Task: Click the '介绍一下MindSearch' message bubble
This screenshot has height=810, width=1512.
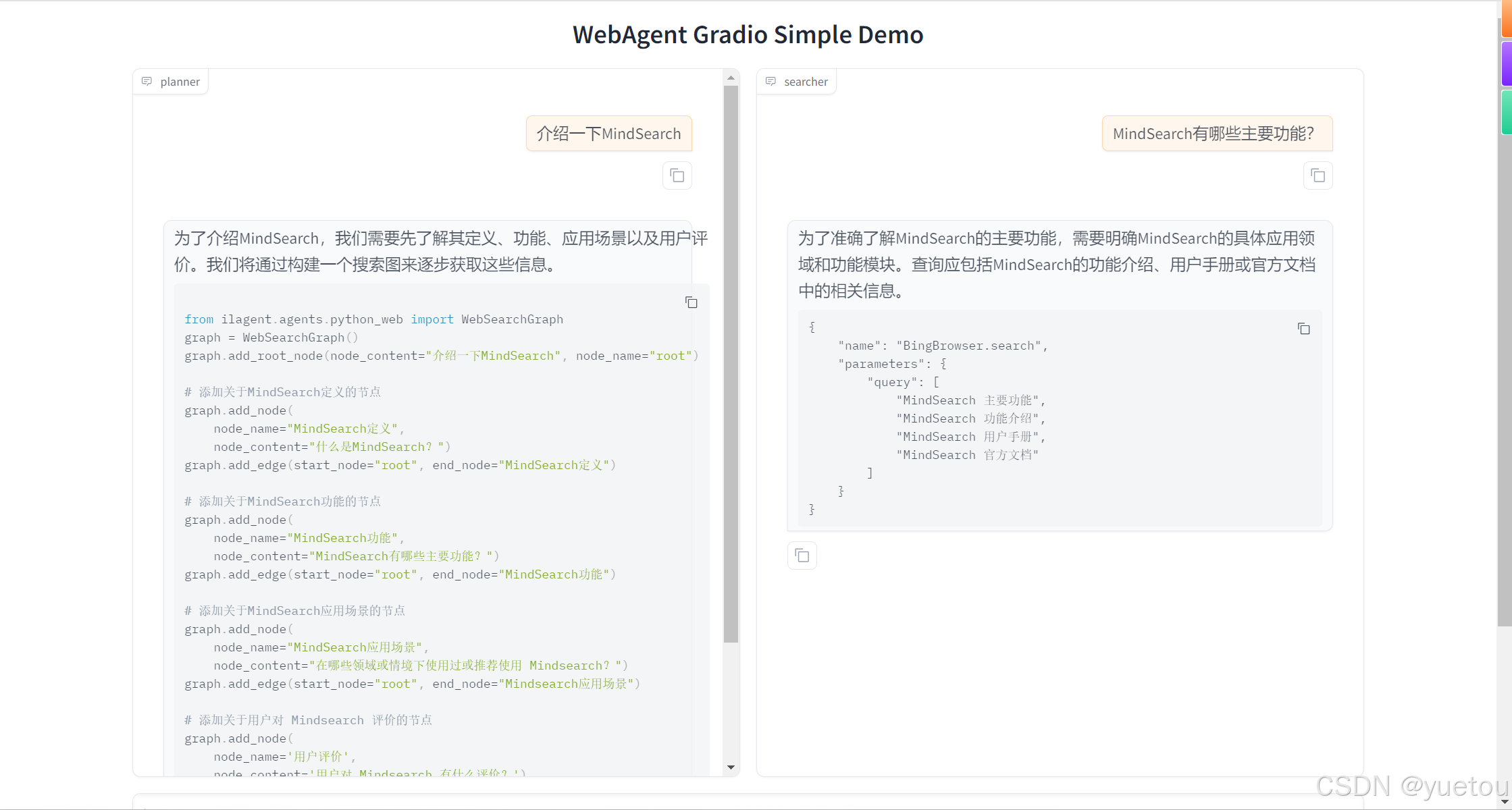Action: 608,134
